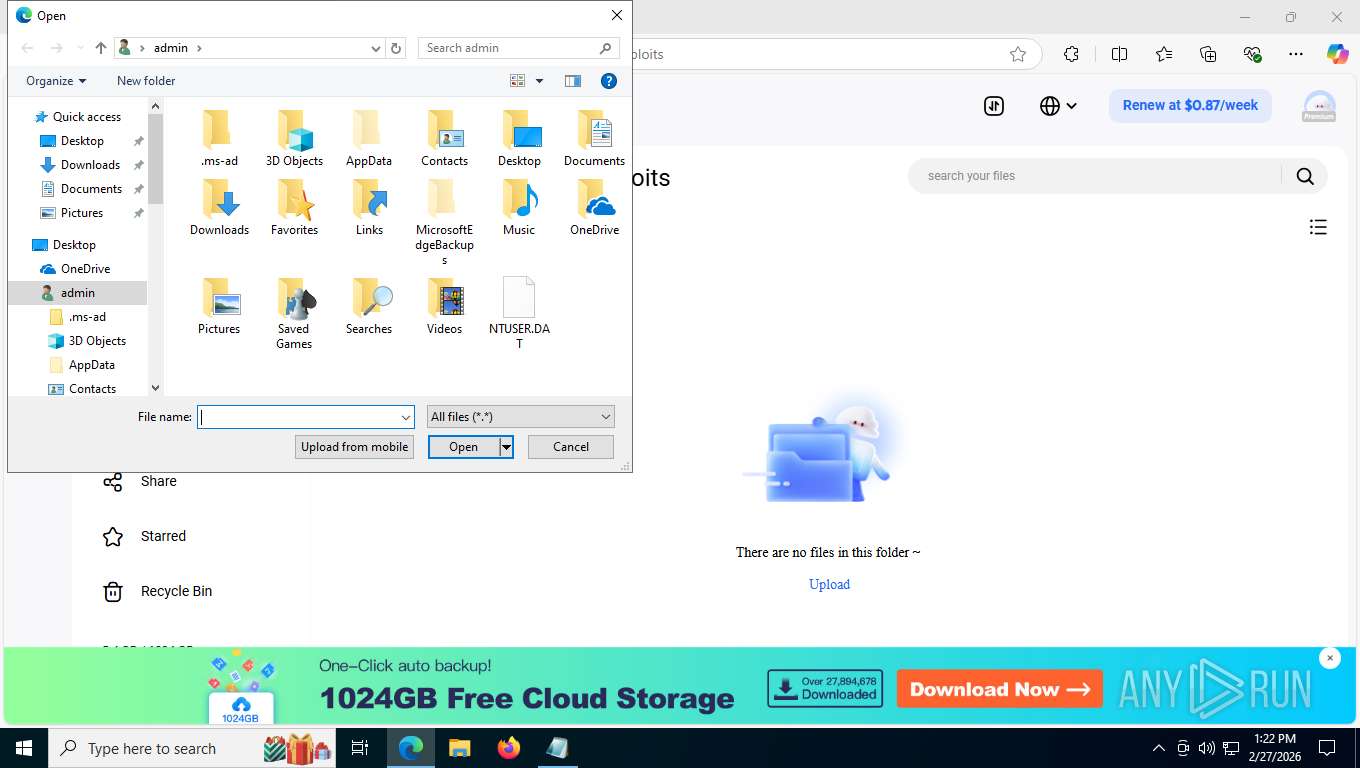Toggle list view icon on web page

1318,228
